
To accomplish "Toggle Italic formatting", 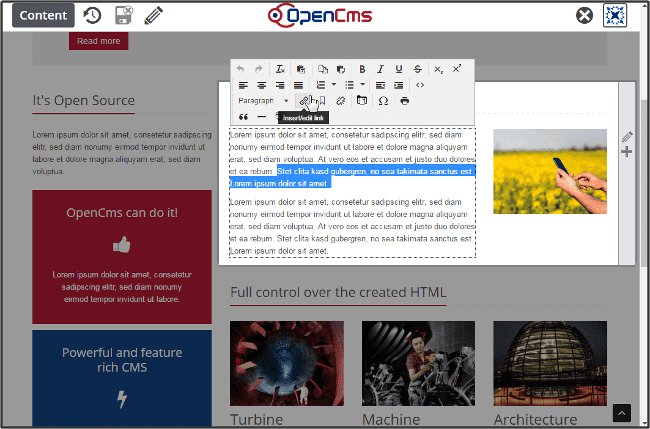I will click(381, 69).
